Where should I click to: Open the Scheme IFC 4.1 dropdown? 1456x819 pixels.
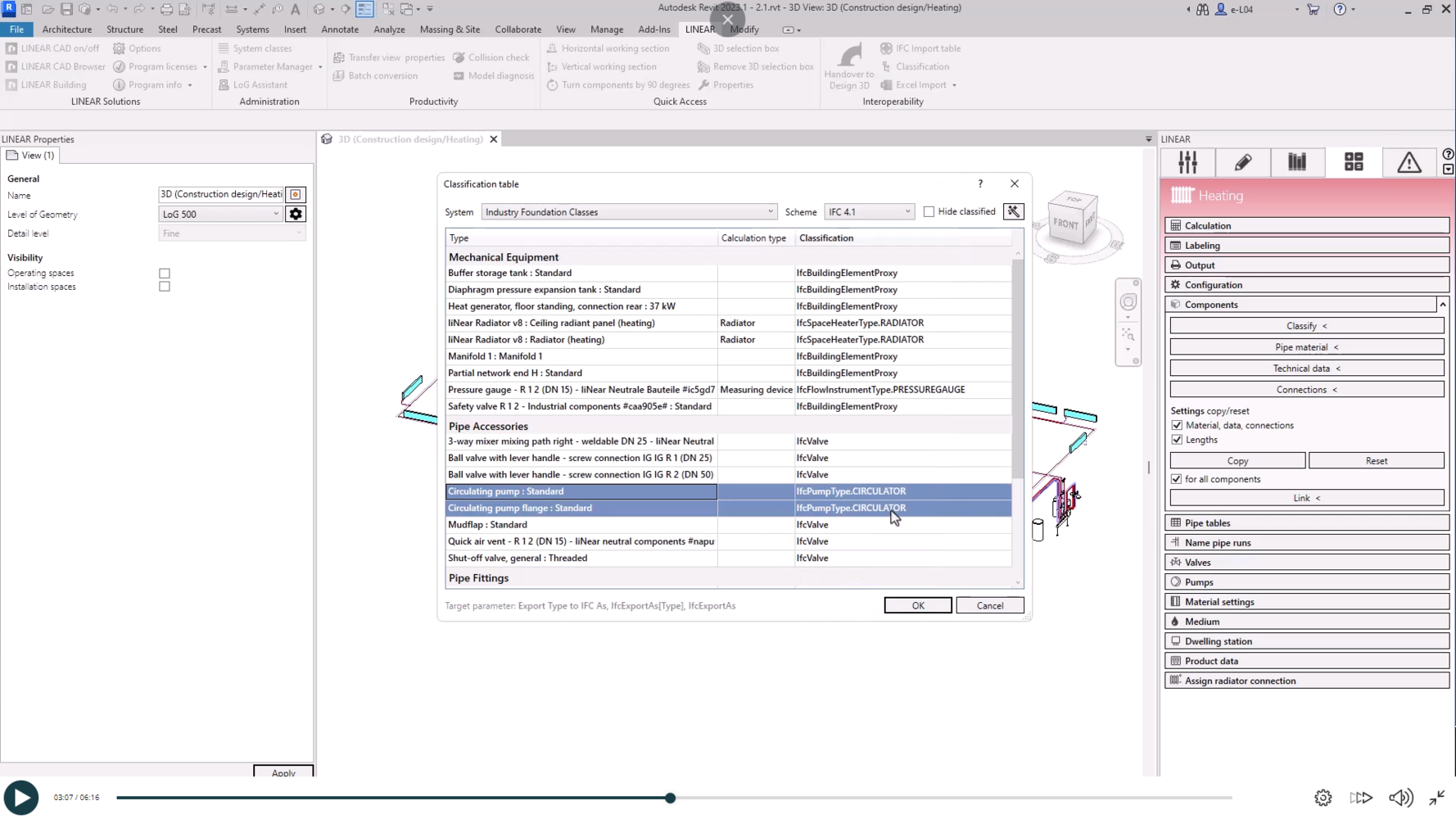coord(869,212)
